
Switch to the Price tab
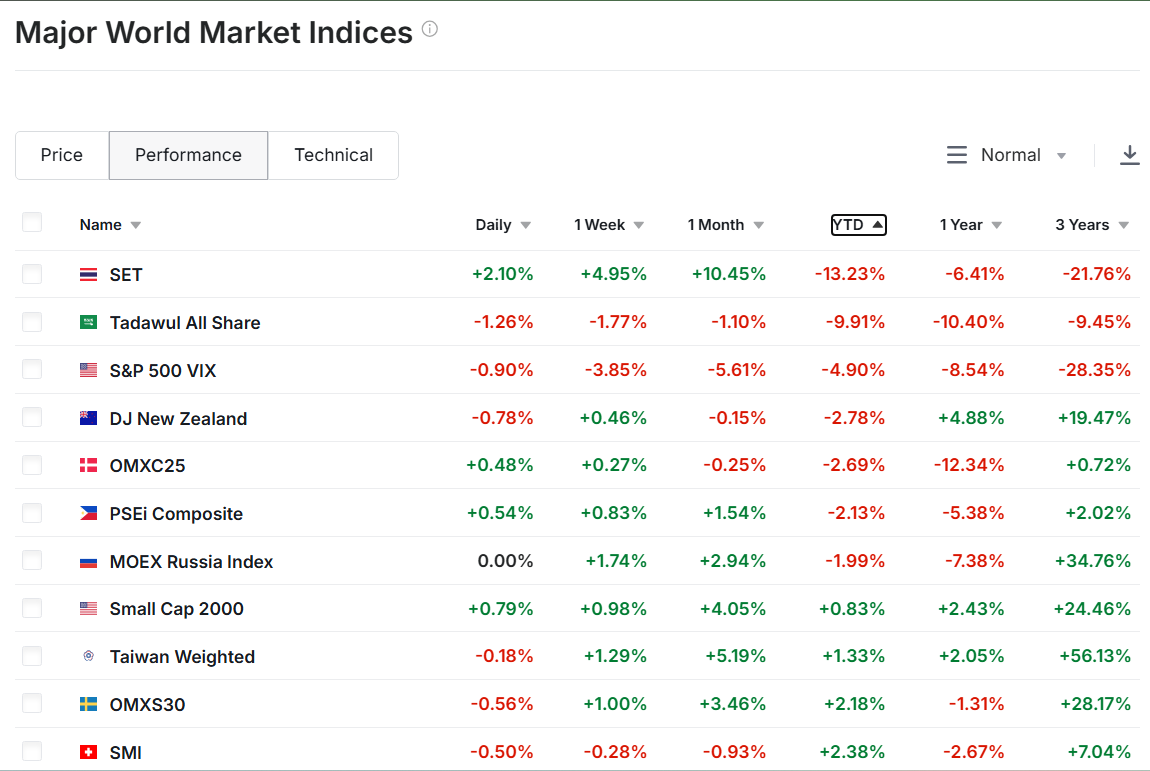[x=62, y=155]
